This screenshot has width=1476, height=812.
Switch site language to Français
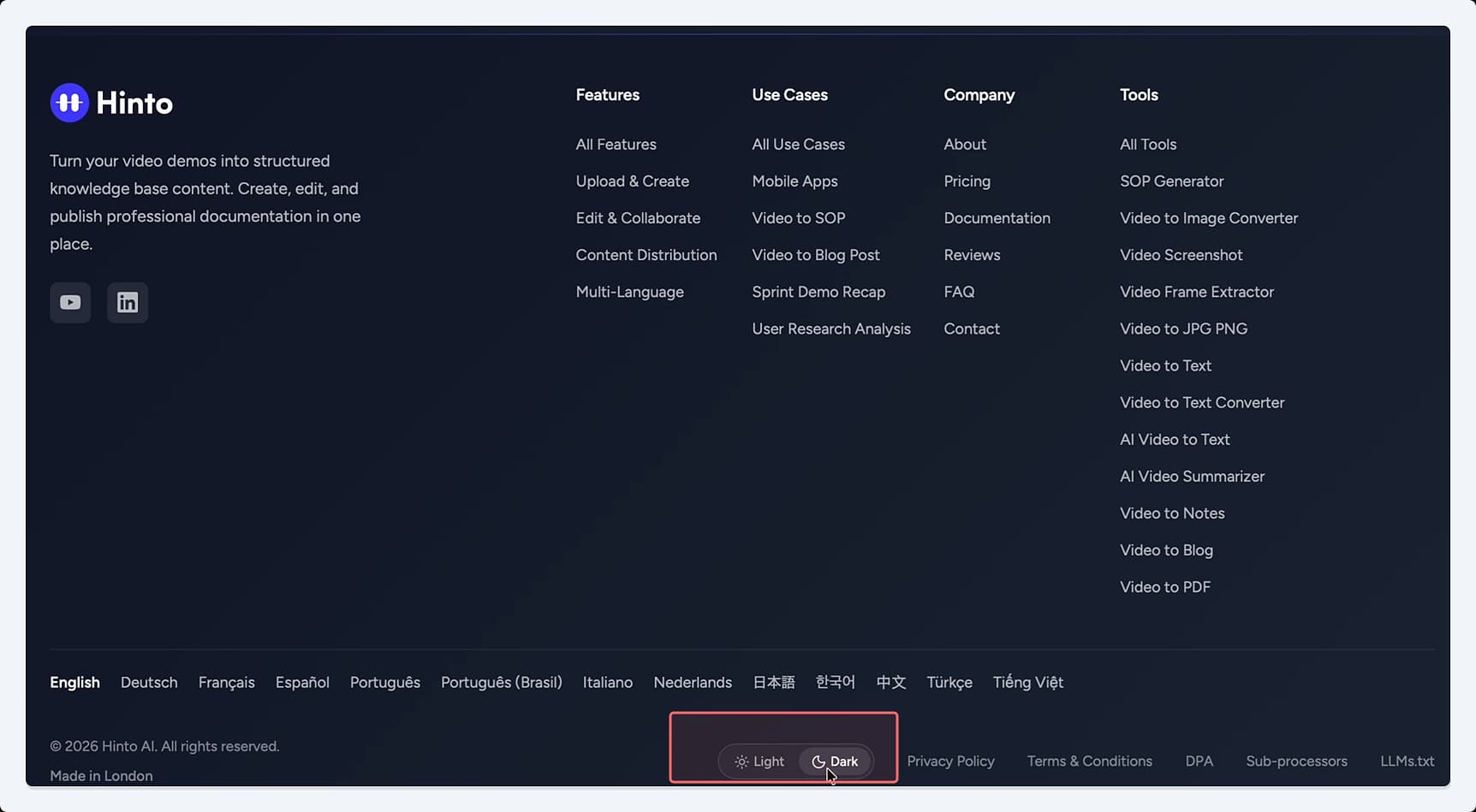(227, 683)
